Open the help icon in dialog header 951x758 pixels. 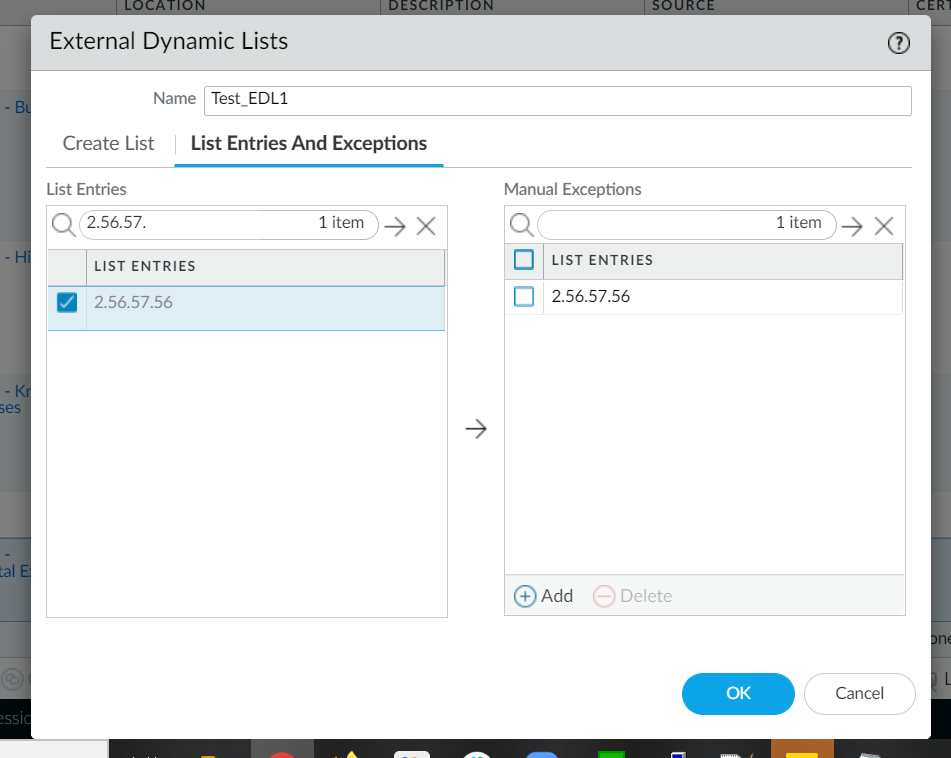point(898,43)
